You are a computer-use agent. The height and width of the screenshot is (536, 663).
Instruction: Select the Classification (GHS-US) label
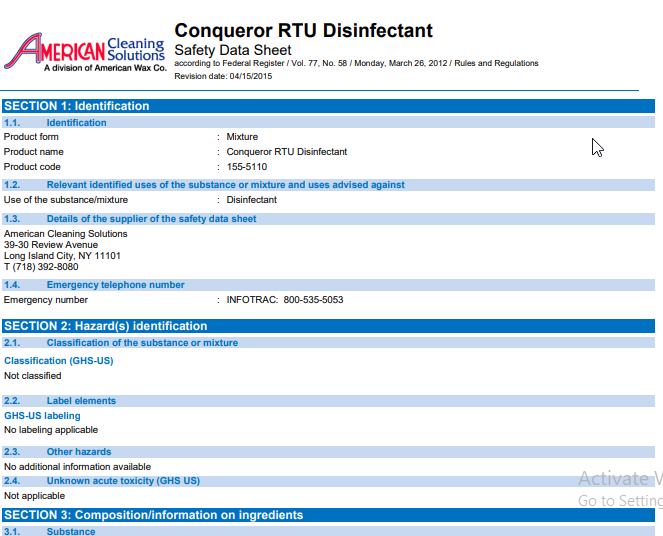[58, 360]
